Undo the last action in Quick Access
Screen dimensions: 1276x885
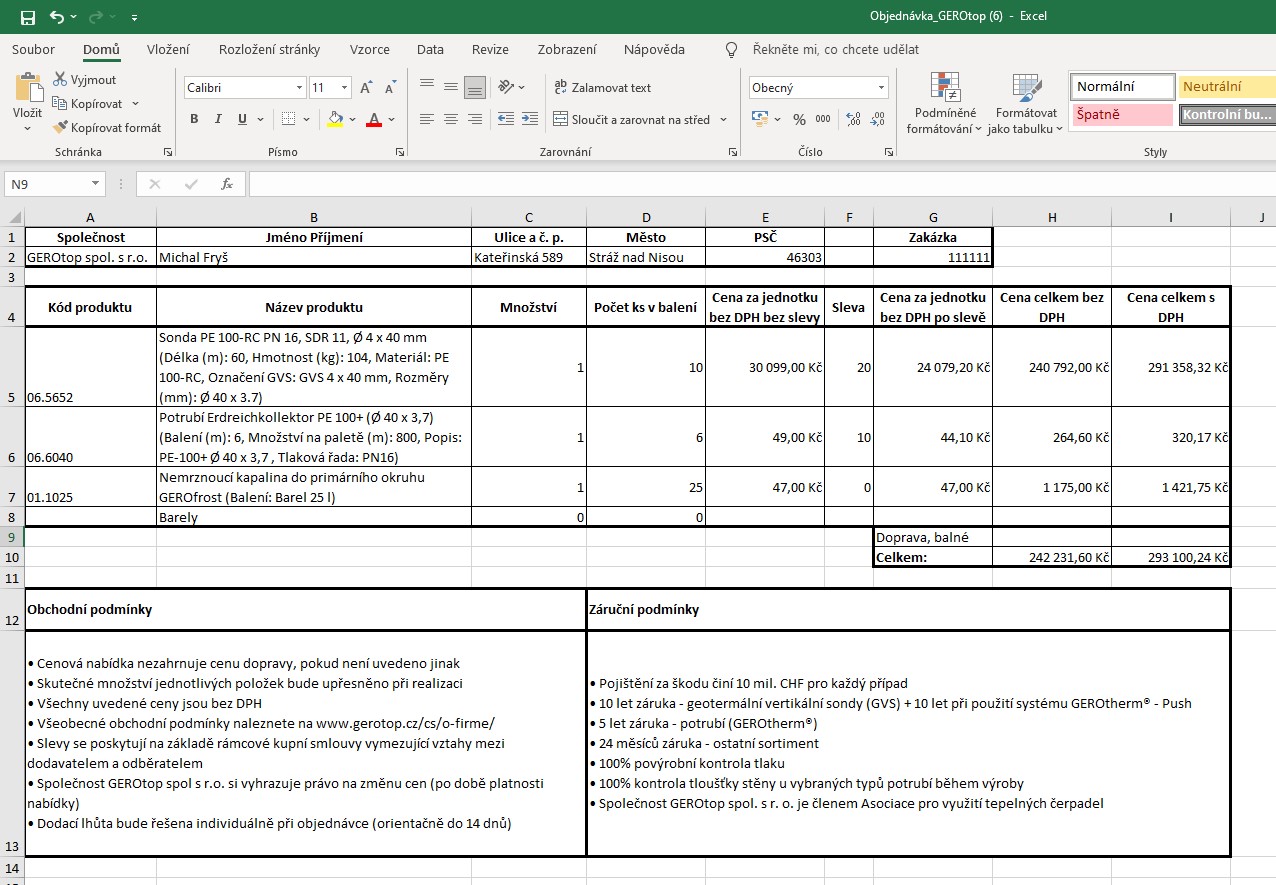pos(57,17)
